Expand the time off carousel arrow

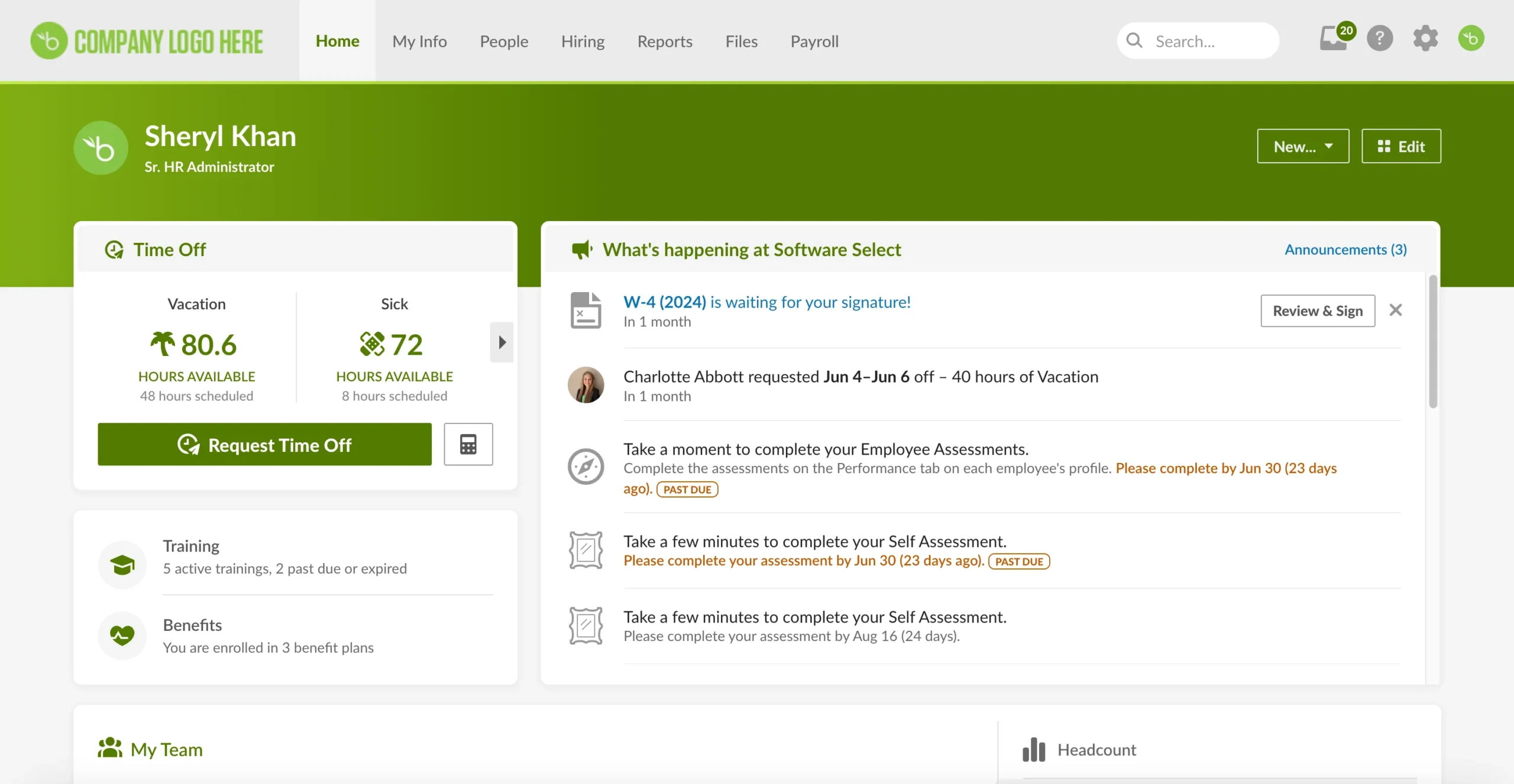click(501, 342)
